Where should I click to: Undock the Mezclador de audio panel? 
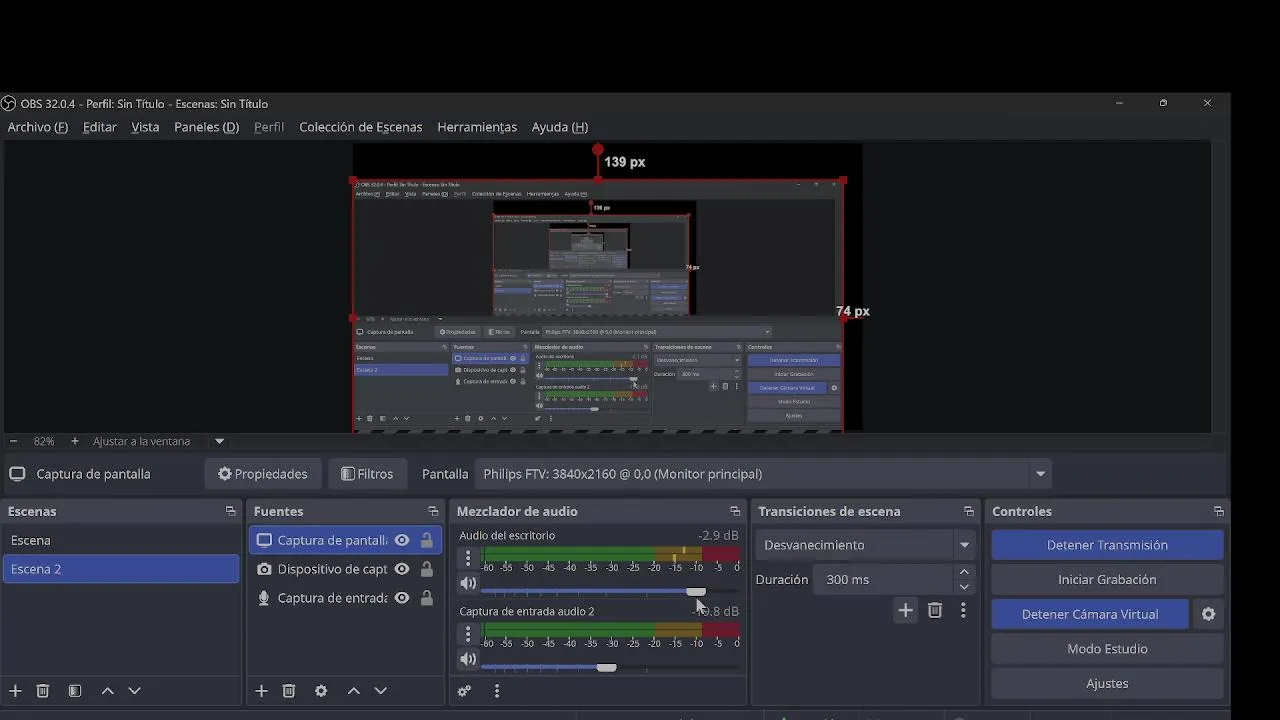point(735,511)
